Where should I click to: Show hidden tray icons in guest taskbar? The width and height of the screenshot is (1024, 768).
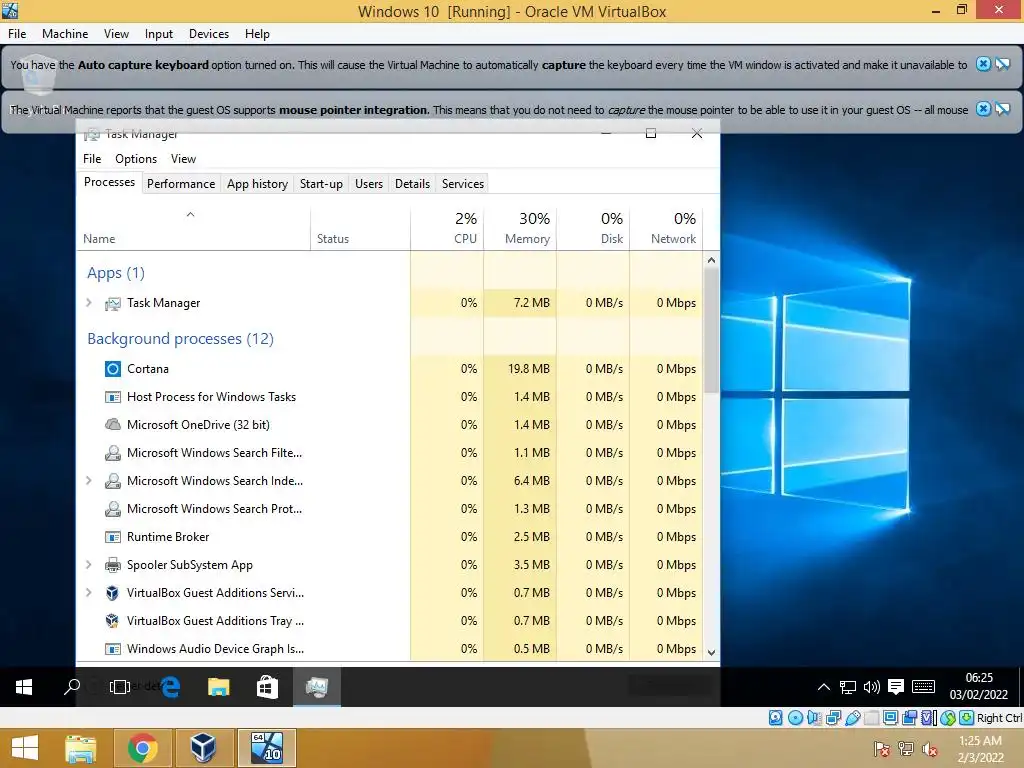tap(824, 687)
